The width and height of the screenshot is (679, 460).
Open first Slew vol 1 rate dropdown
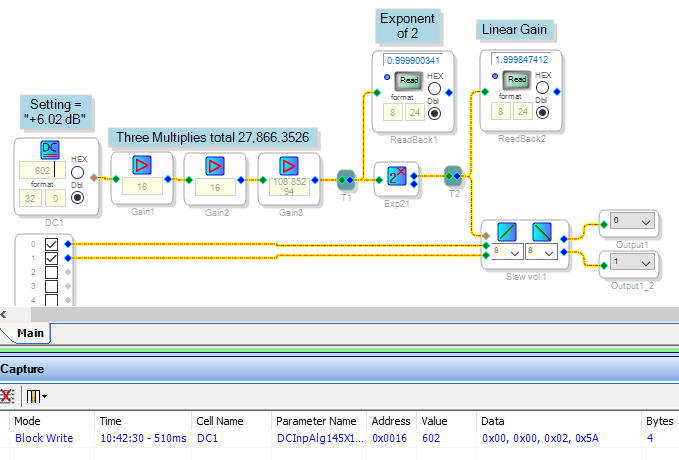point(515,253)
